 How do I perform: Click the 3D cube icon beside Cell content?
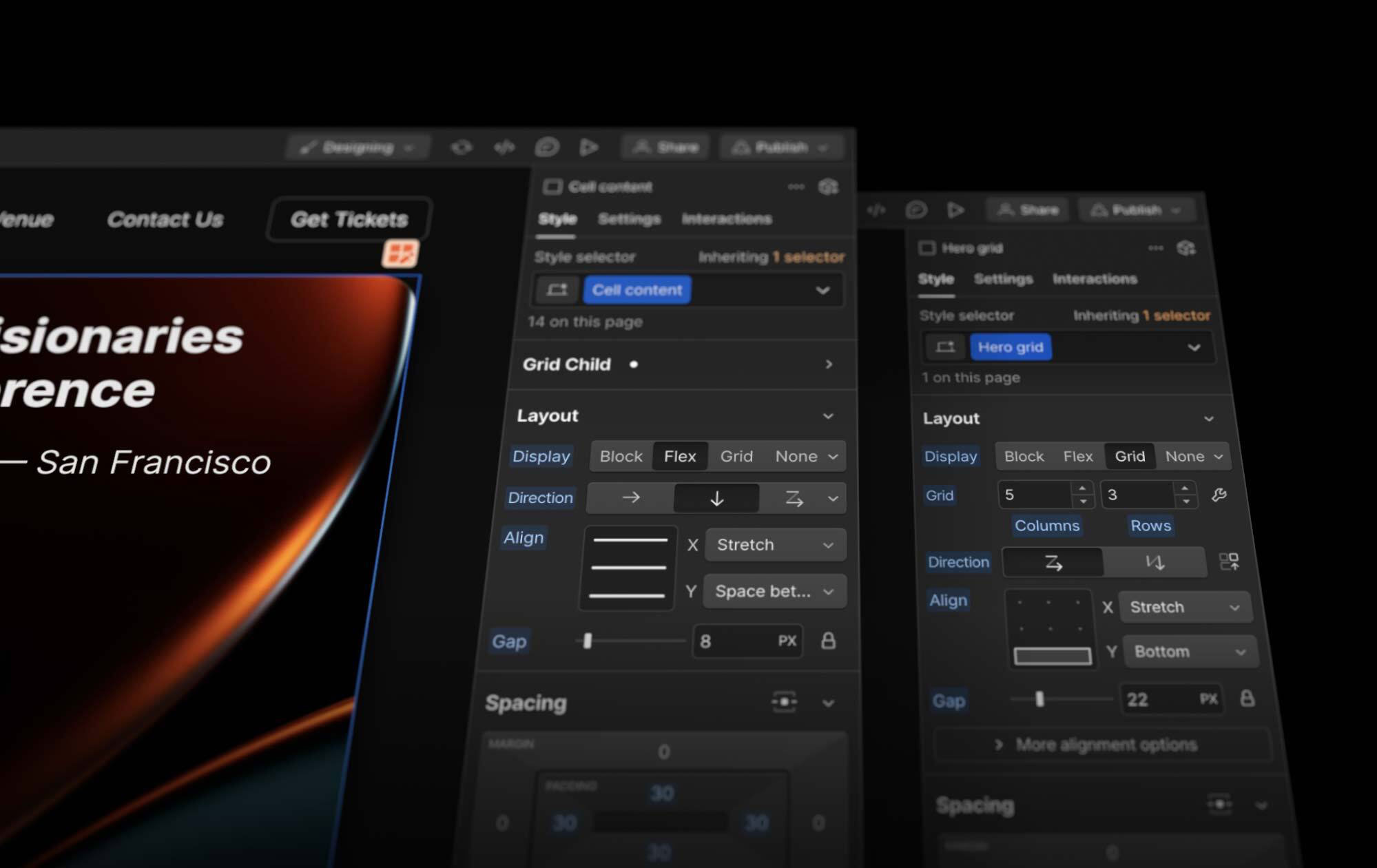point(828,187)
